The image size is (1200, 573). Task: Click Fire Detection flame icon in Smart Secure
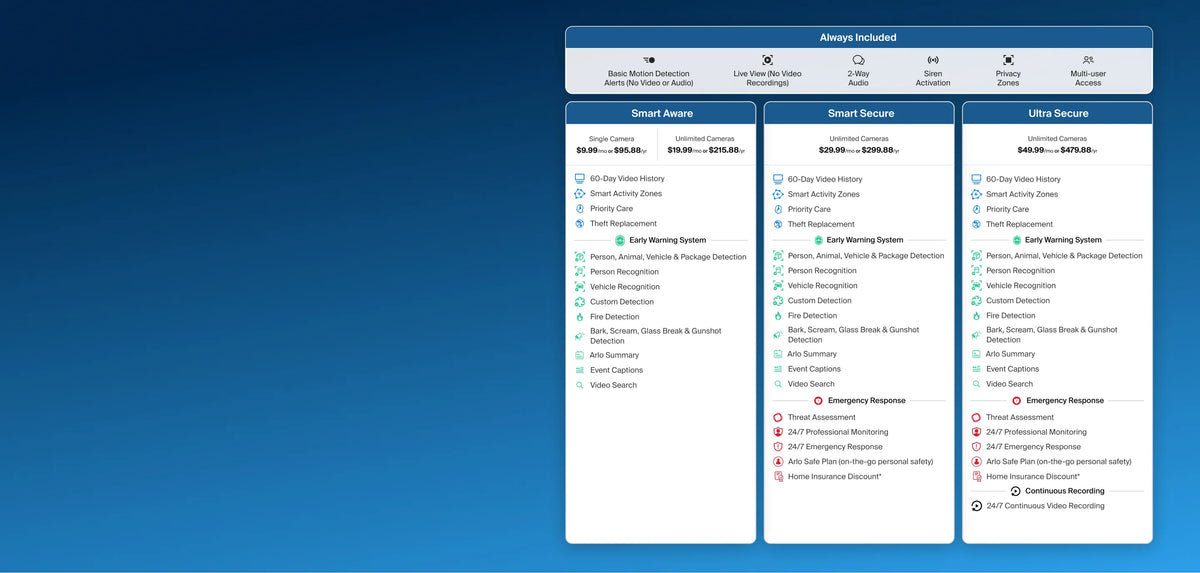point(778,315)
